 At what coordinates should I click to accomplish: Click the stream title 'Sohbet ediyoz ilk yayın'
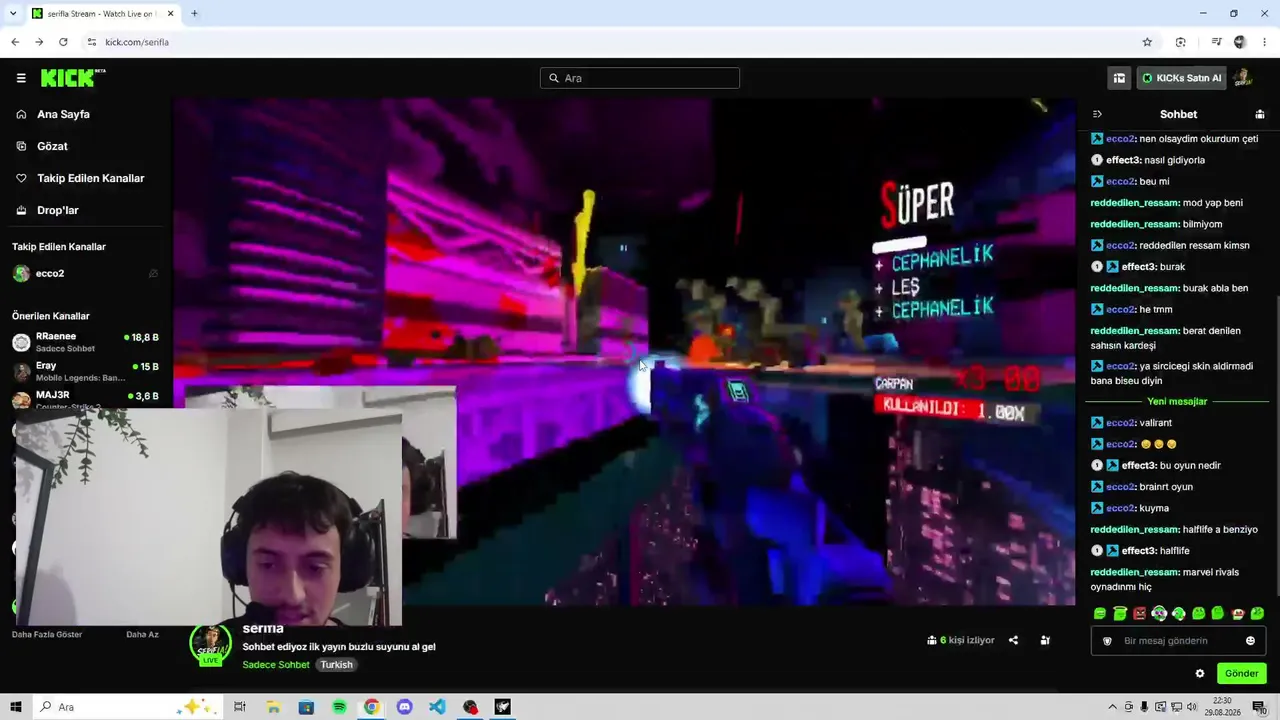pyautogui.click(x=339, y=647)
